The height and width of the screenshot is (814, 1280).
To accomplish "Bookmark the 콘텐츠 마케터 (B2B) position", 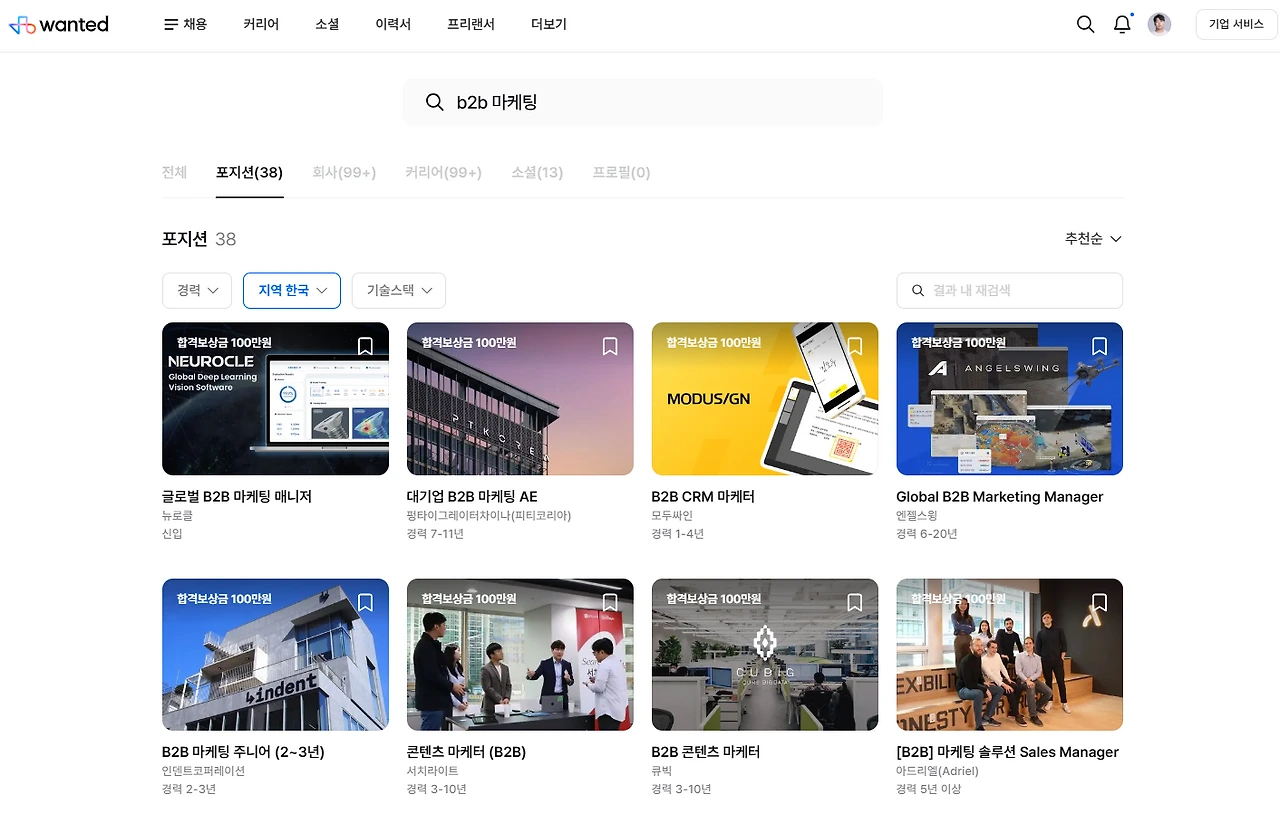I will click(x=610, y=602).
